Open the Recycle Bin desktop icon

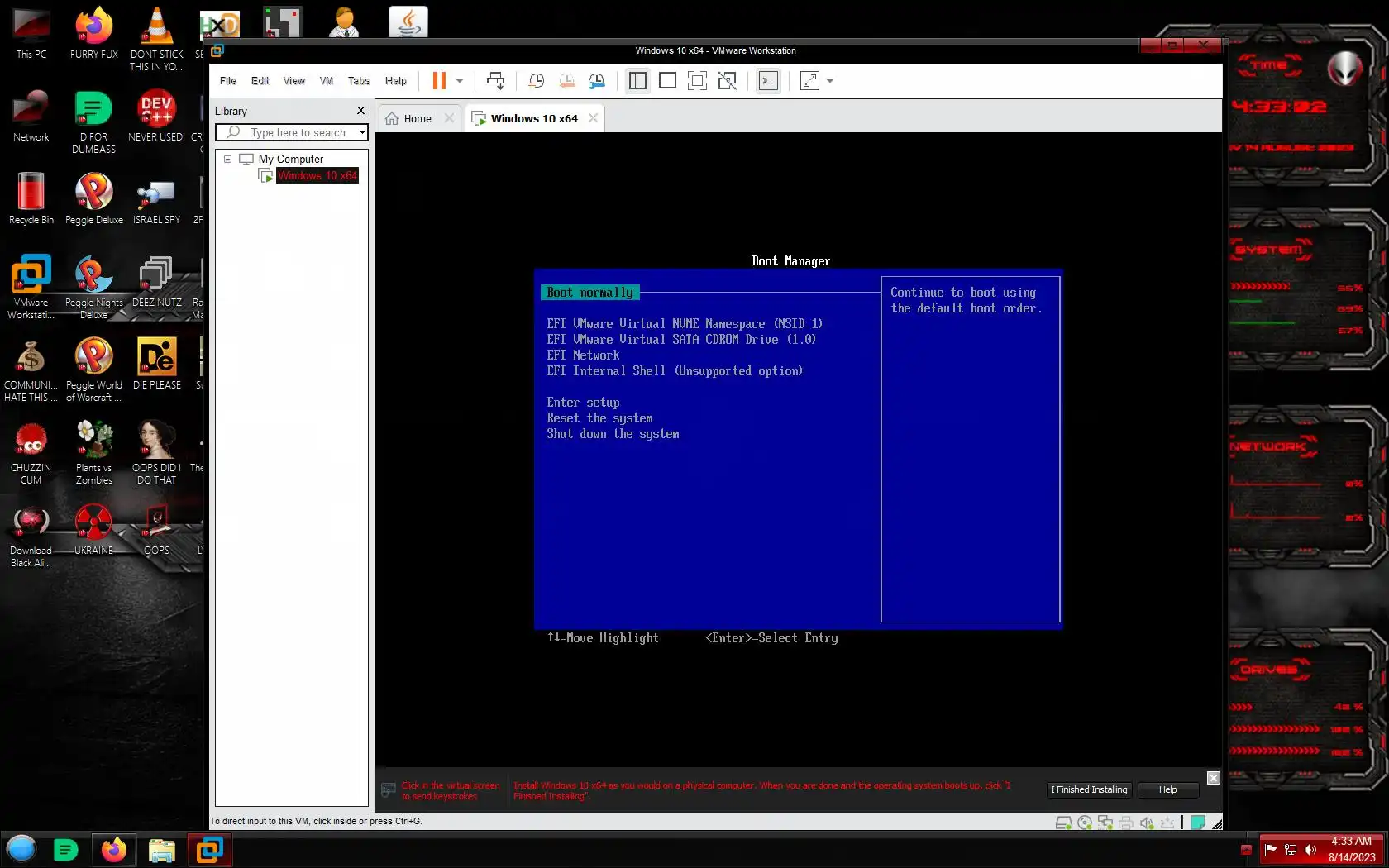(x=31, y=198)
